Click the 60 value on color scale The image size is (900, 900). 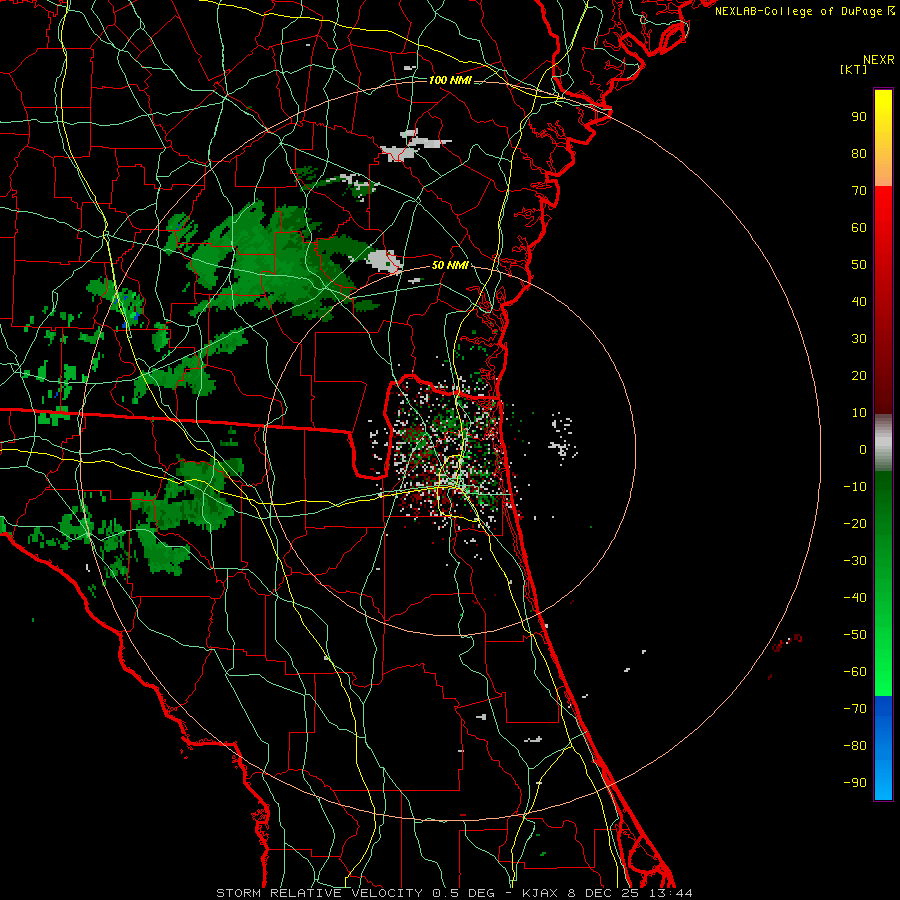(x=859, y=227)
